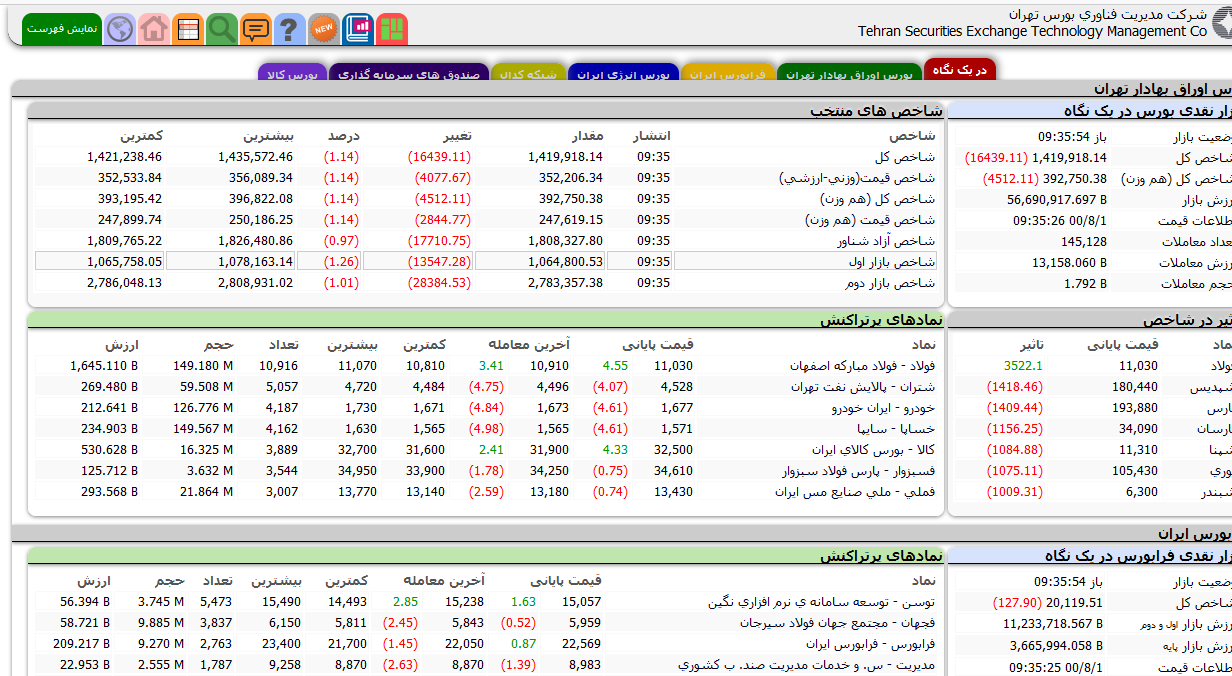
Task: Open symbol فجهان - مجتمع جهان فولاد سيرجان
Action: click(838, 623)
